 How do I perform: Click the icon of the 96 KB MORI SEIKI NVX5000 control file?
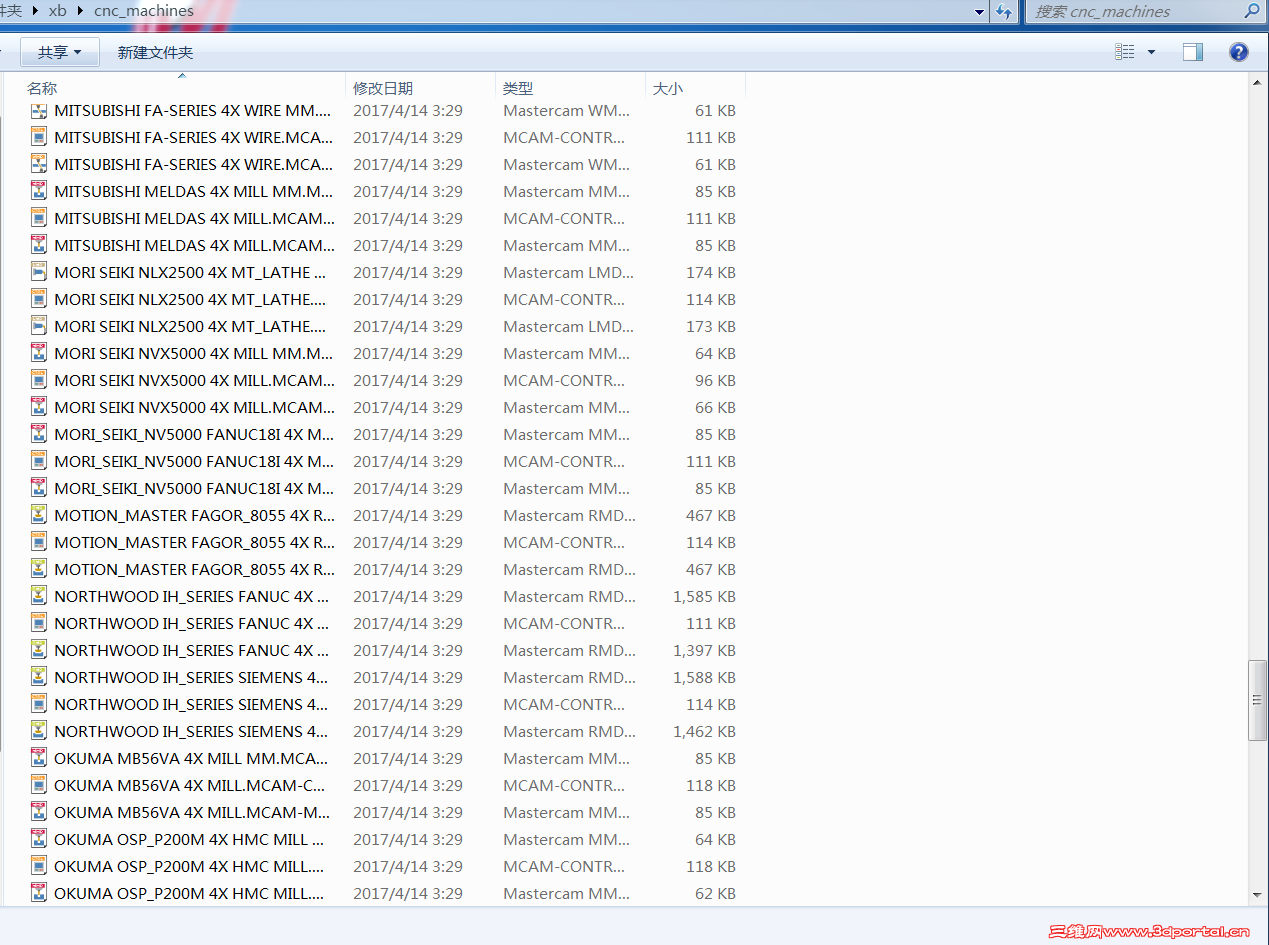(x=38, y=380)
